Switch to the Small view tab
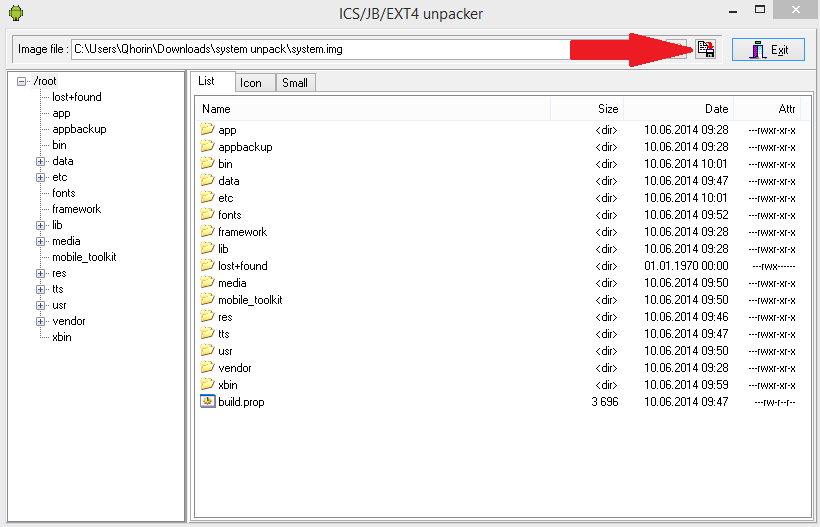 tap(294, 83)
